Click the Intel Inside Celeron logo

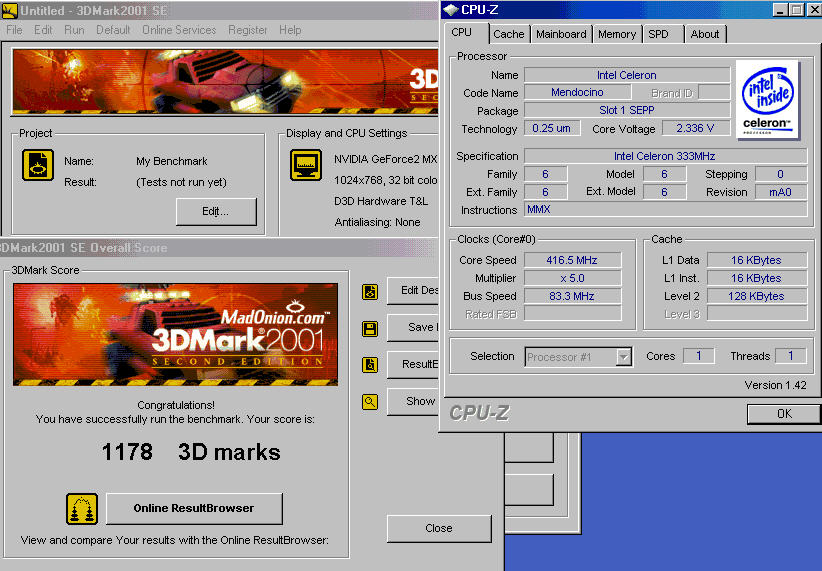tap(767, 99)
